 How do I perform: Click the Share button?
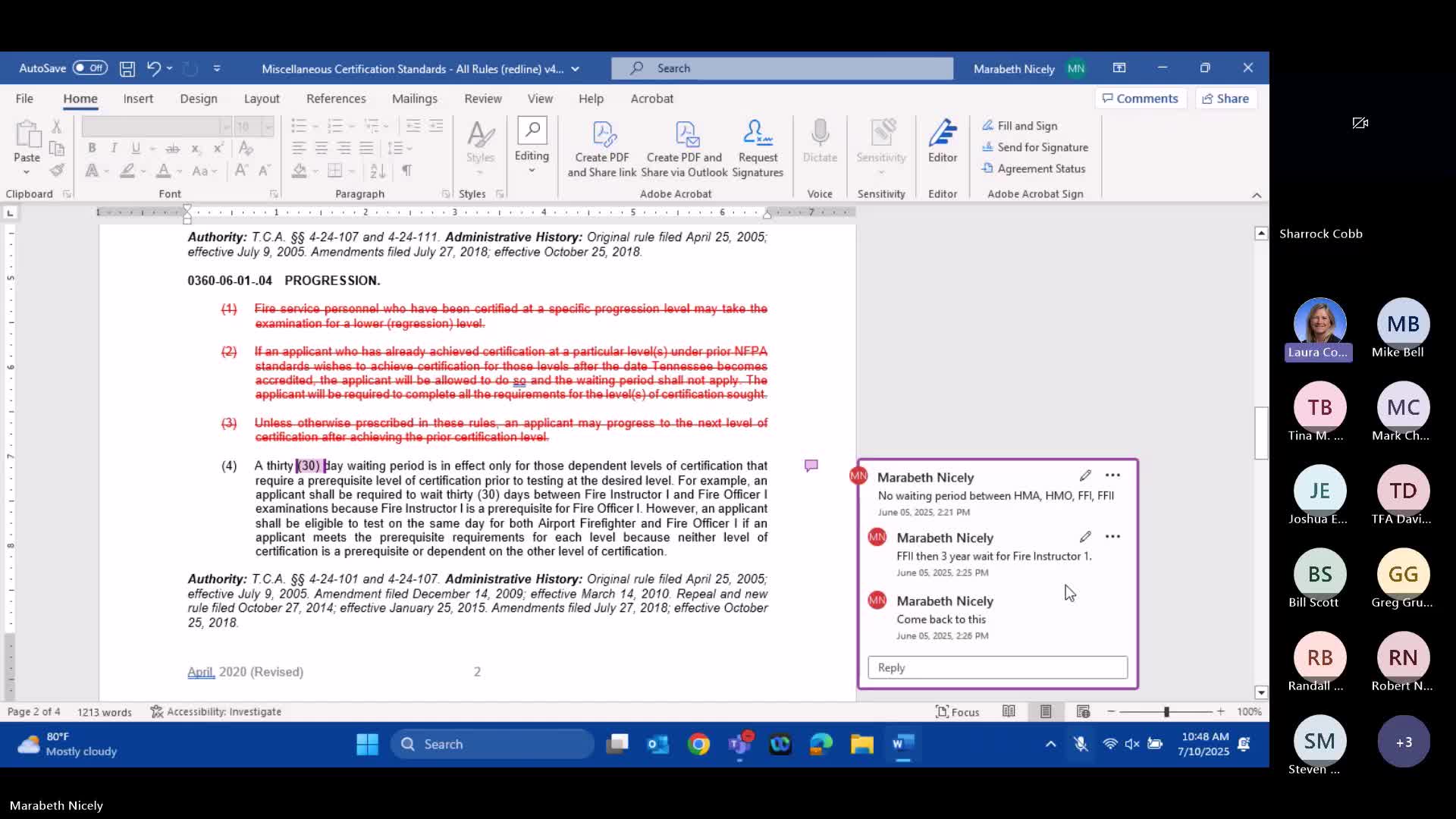click(1225, 99)
